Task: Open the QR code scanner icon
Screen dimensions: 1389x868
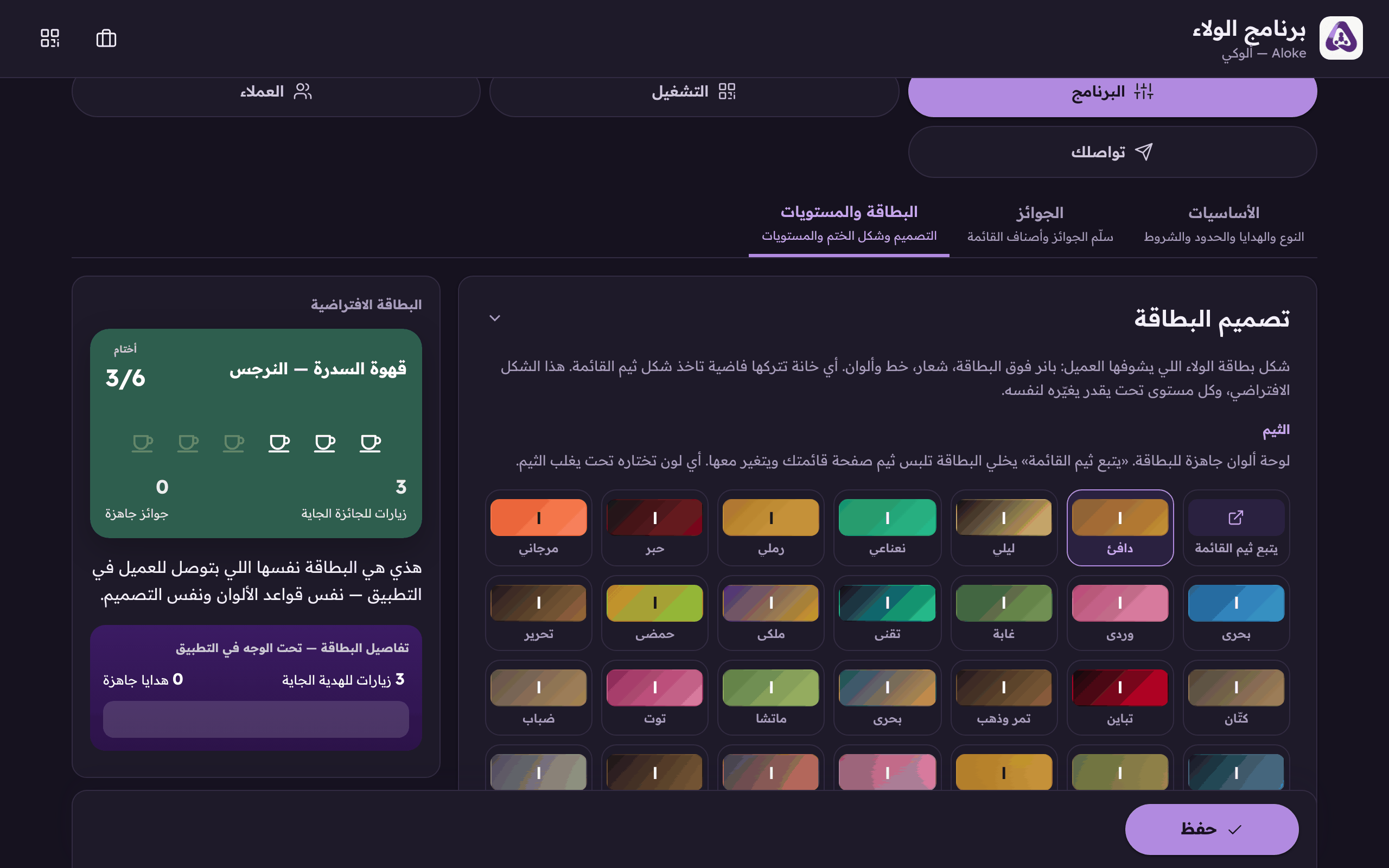Action: tap(50, 39)
